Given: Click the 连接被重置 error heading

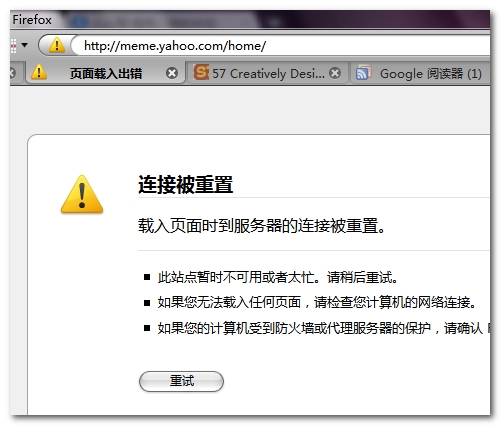Looking at the screenshot, I should point(185,184).
